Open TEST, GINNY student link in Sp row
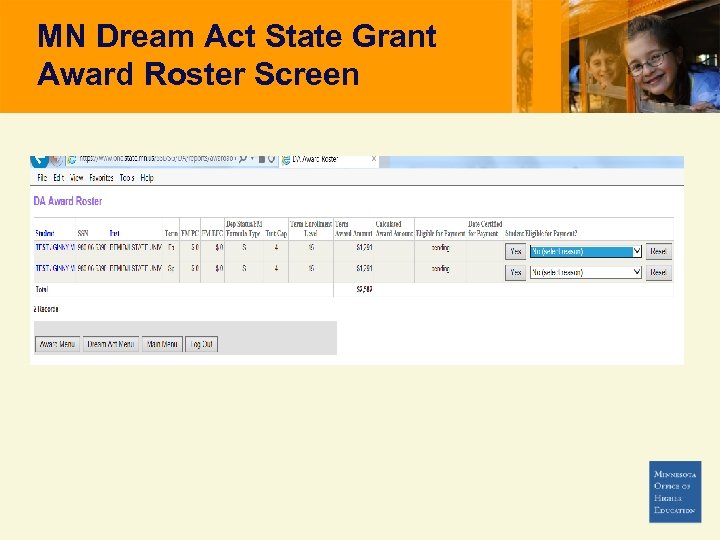Screen dimensions: 720x540 click(55, 268)
